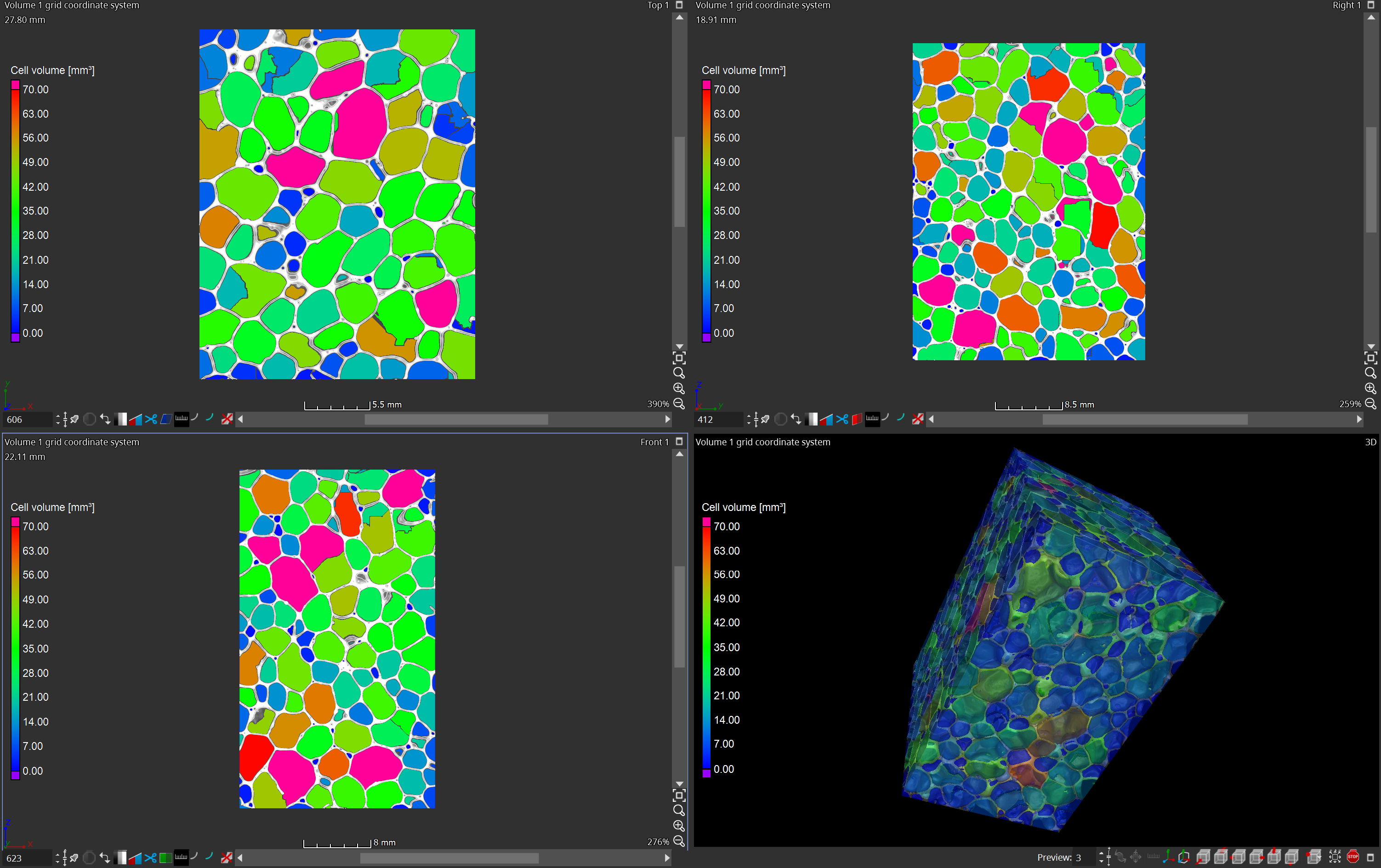Screen dimensions: 1381x868
Task: Click the Front view horizontal slice slider
Action: coord(449,858)
